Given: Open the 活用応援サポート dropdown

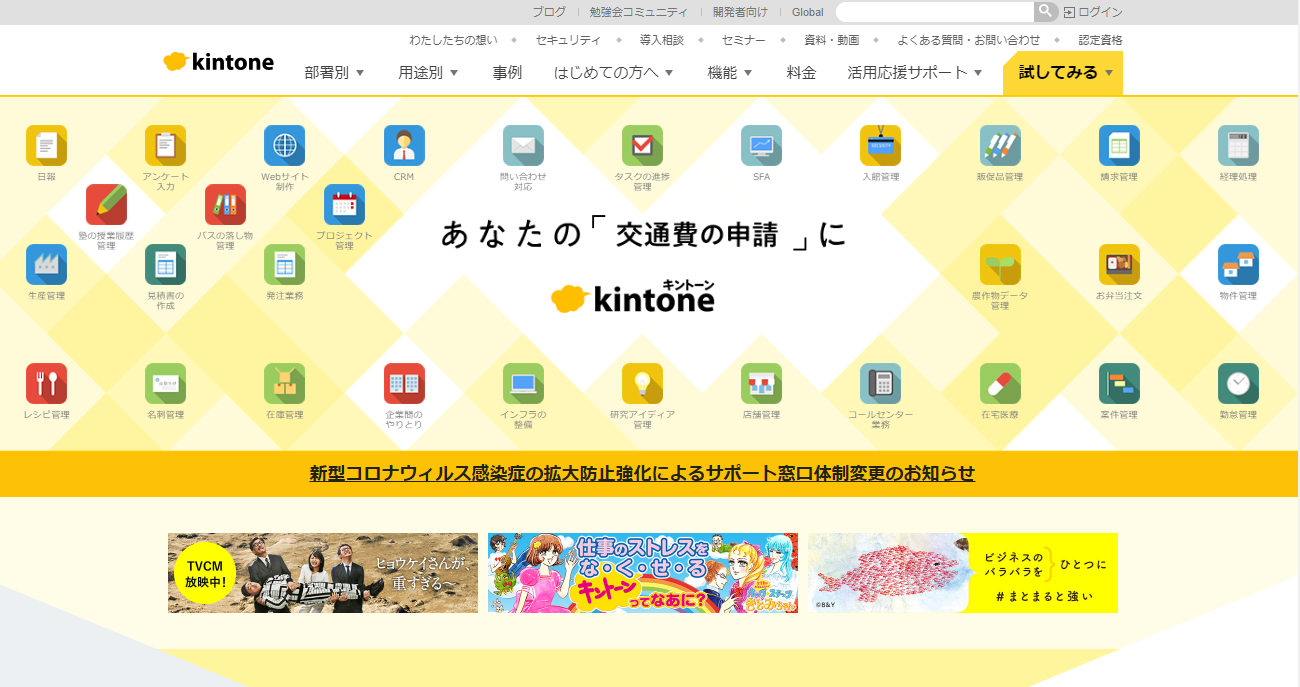Looking at the screenshot, I should coord(915,73).
